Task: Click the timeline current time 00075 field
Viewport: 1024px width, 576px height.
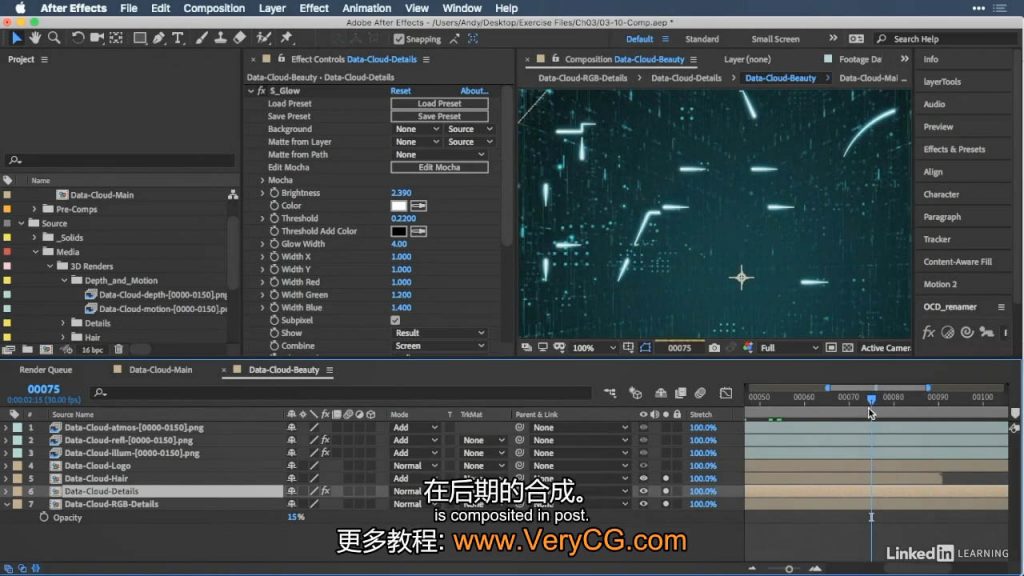Action: coord(43,389)
